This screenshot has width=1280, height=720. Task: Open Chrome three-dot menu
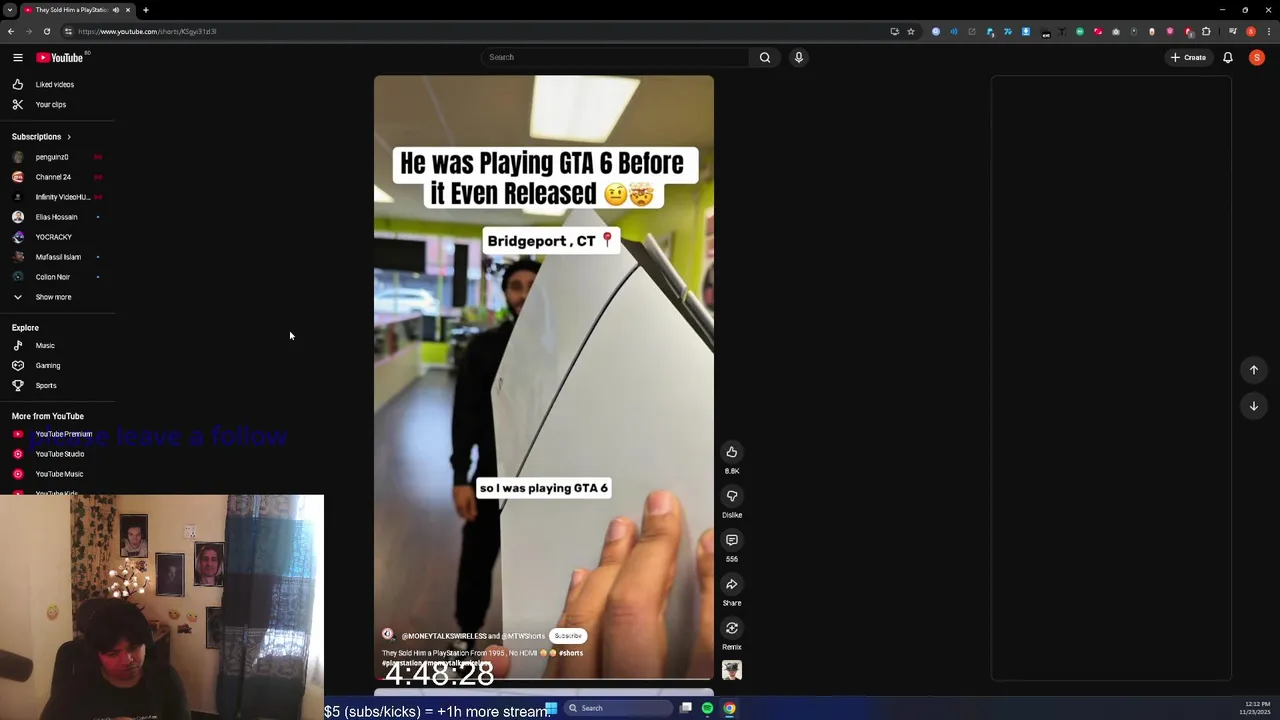1269,31
